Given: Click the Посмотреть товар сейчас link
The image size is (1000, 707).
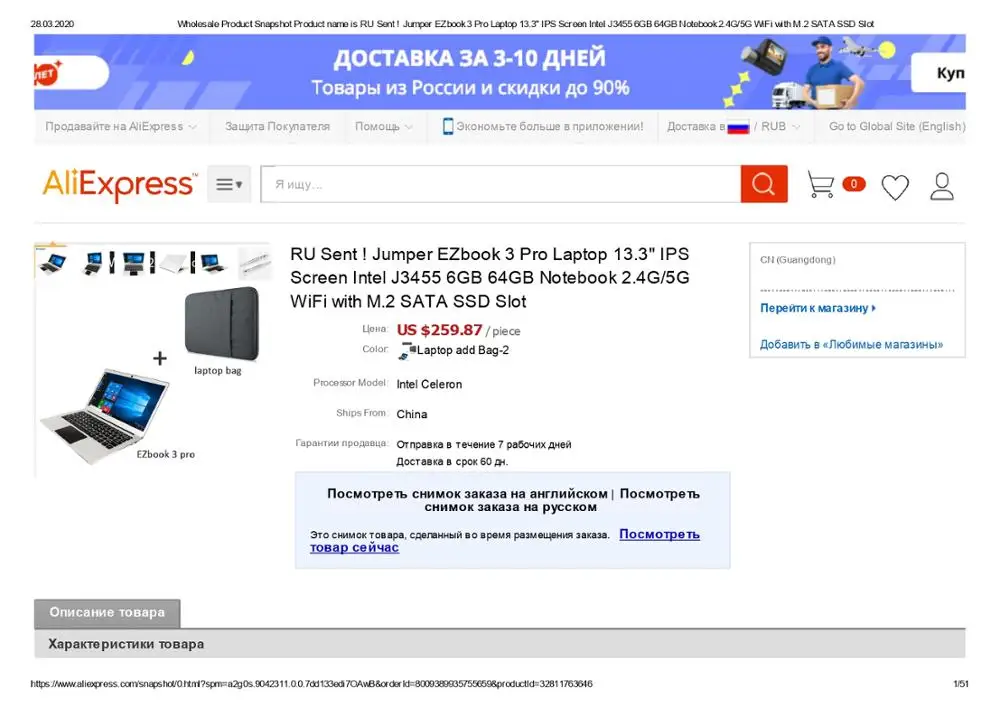Looking at the screenshot, I should tap(504, 541).
